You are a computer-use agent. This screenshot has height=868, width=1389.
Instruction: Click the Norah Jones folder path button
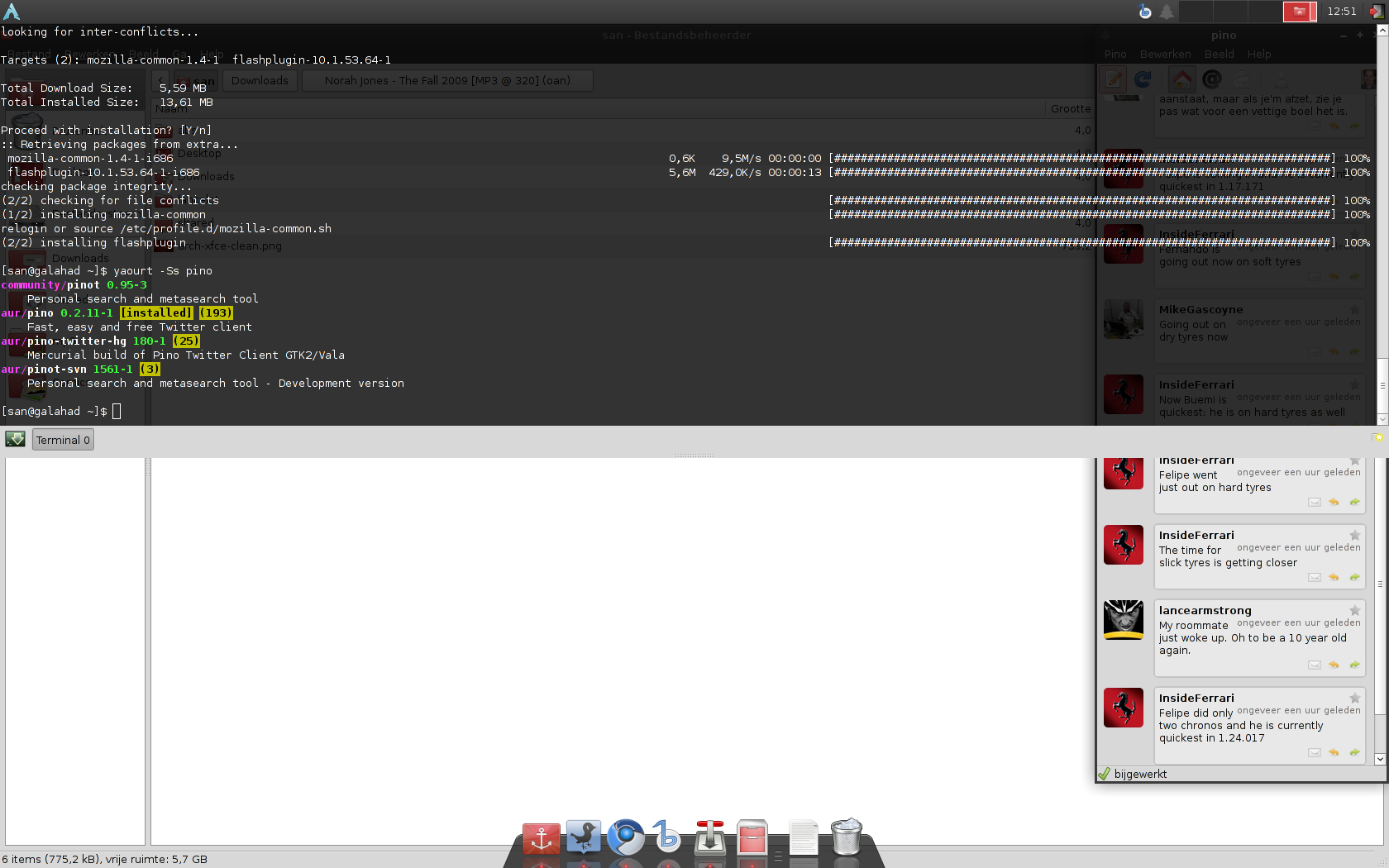pos(447,80)
